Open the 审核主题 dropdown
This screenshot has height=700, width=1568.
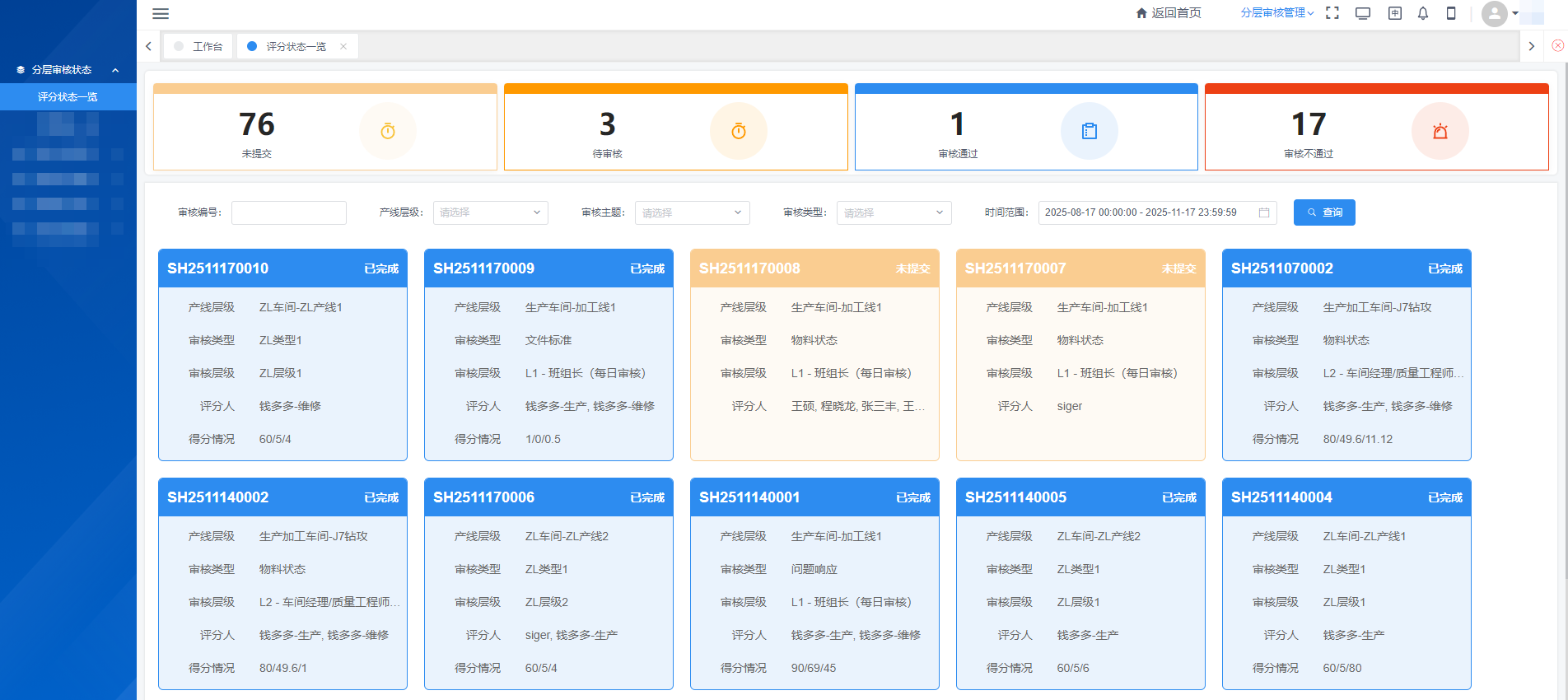(x=692, y=212)
